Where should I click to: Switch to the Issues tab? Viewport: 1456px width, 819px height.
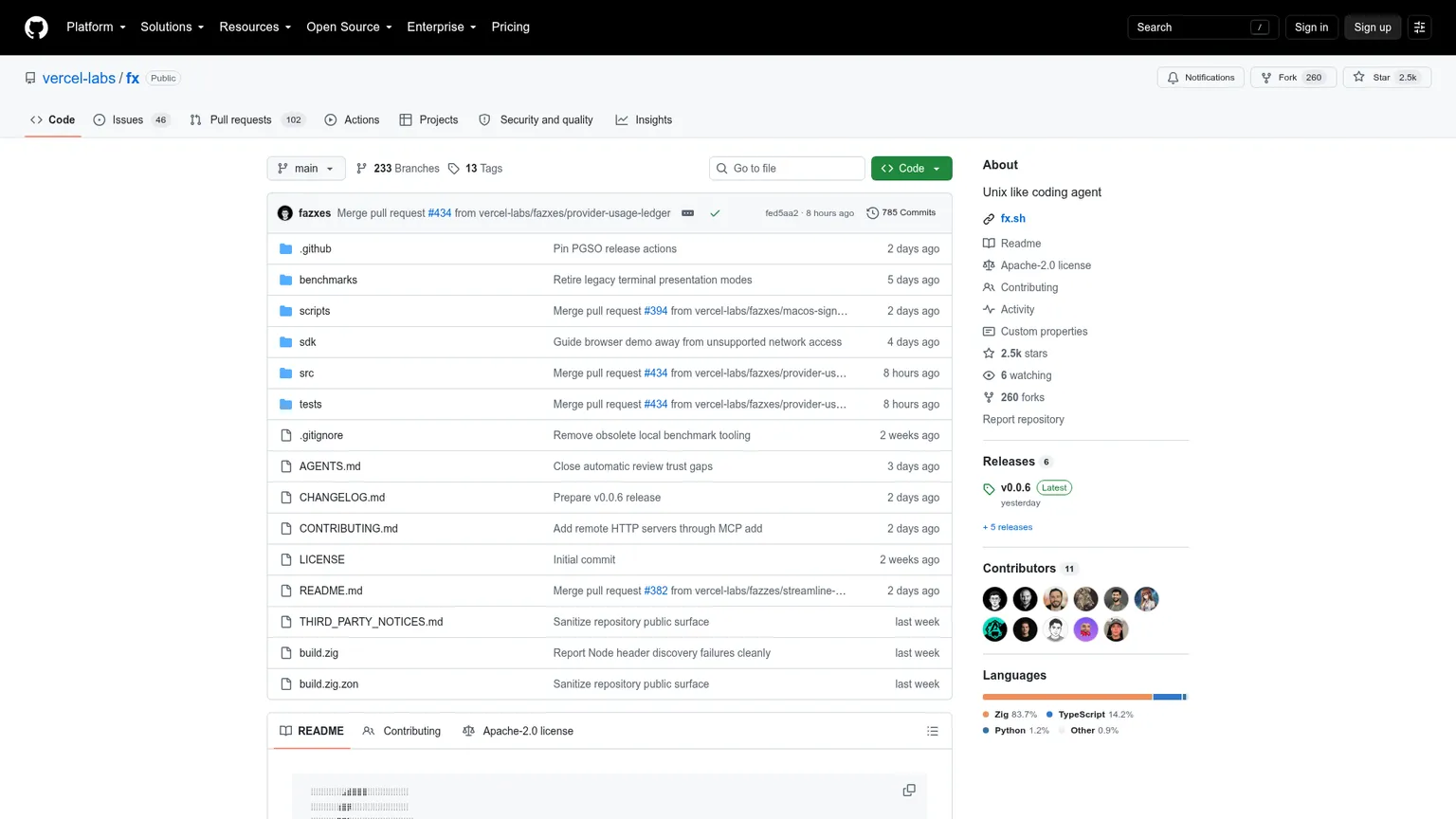132,120
